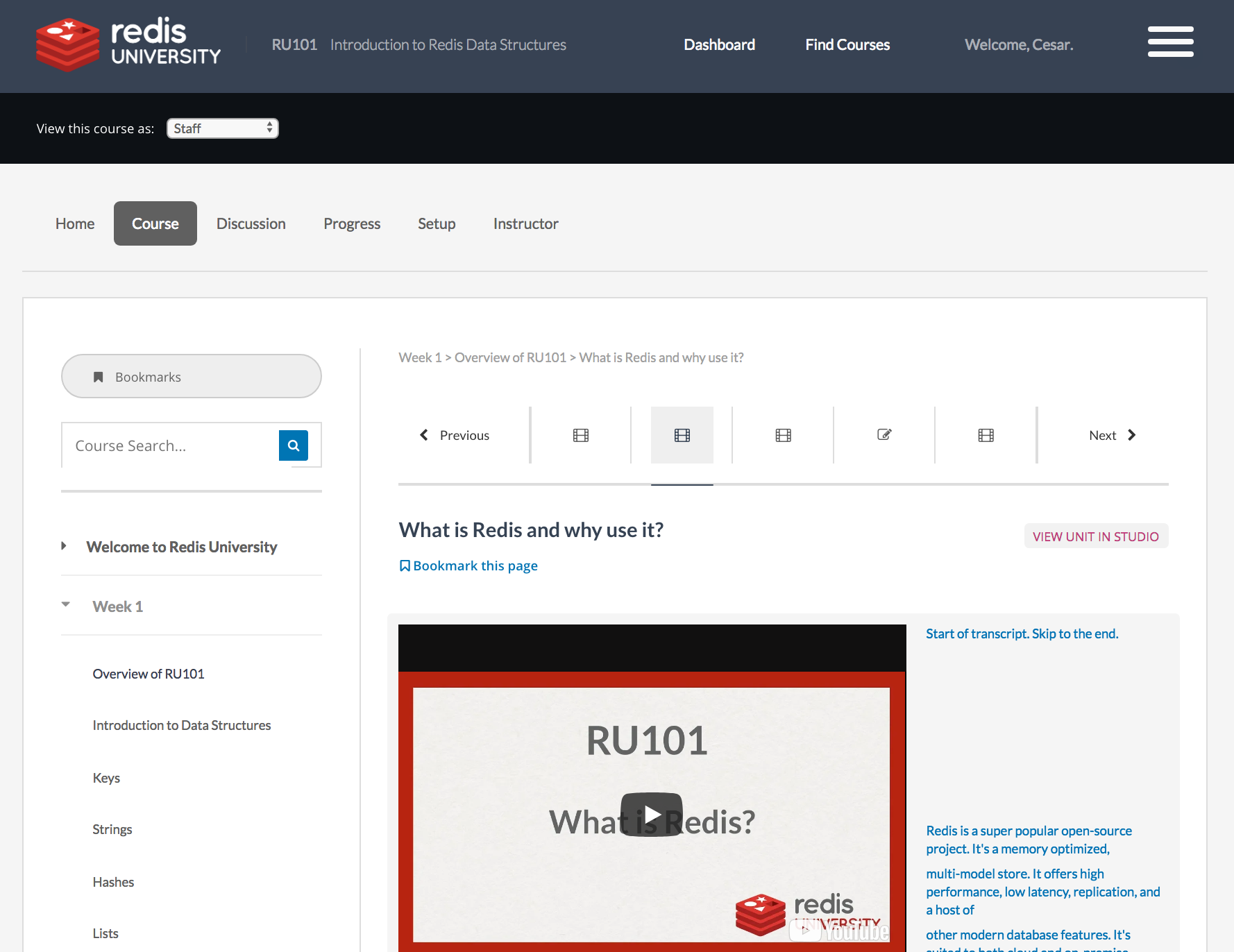The width and height of the screenshot is (1234, 952).
Task: Open Introduction to Data Structures subsection
Action: click(x=182, y=725)
